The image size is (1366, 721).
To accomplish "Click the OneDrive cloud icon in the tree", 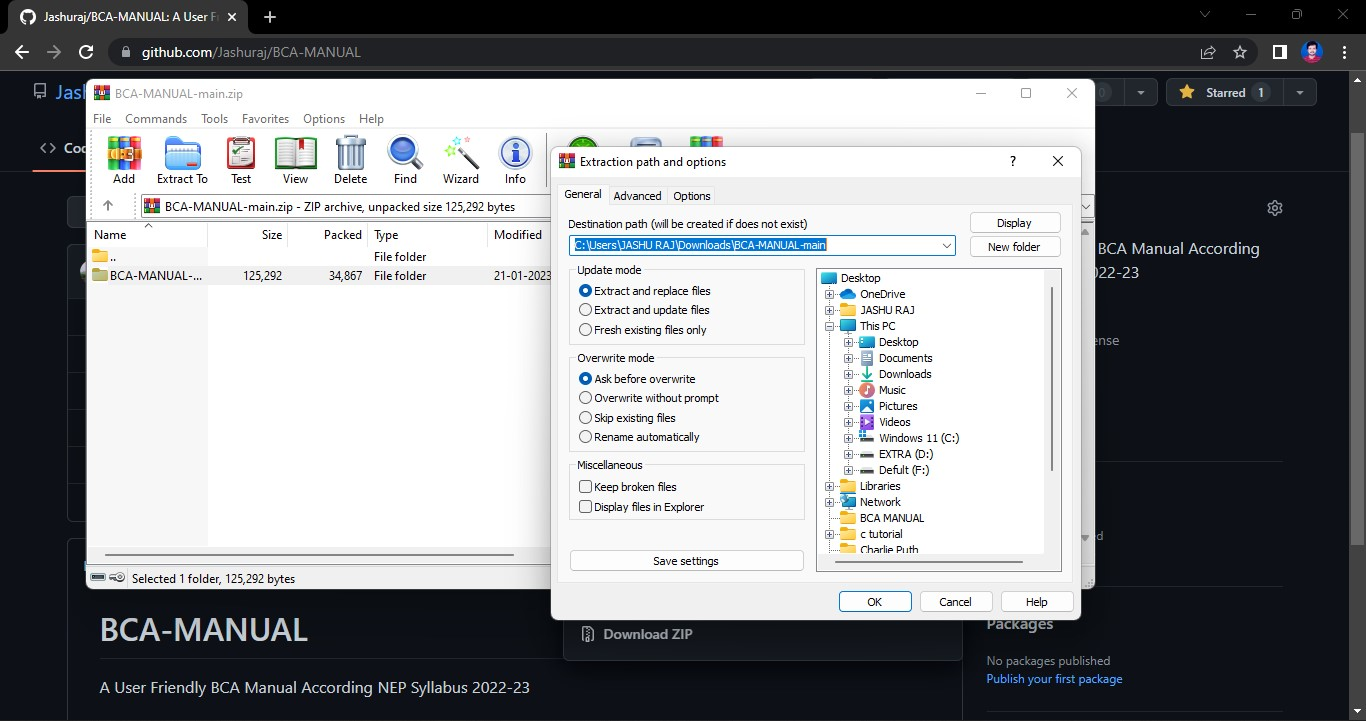I will (x=848, y=294).
